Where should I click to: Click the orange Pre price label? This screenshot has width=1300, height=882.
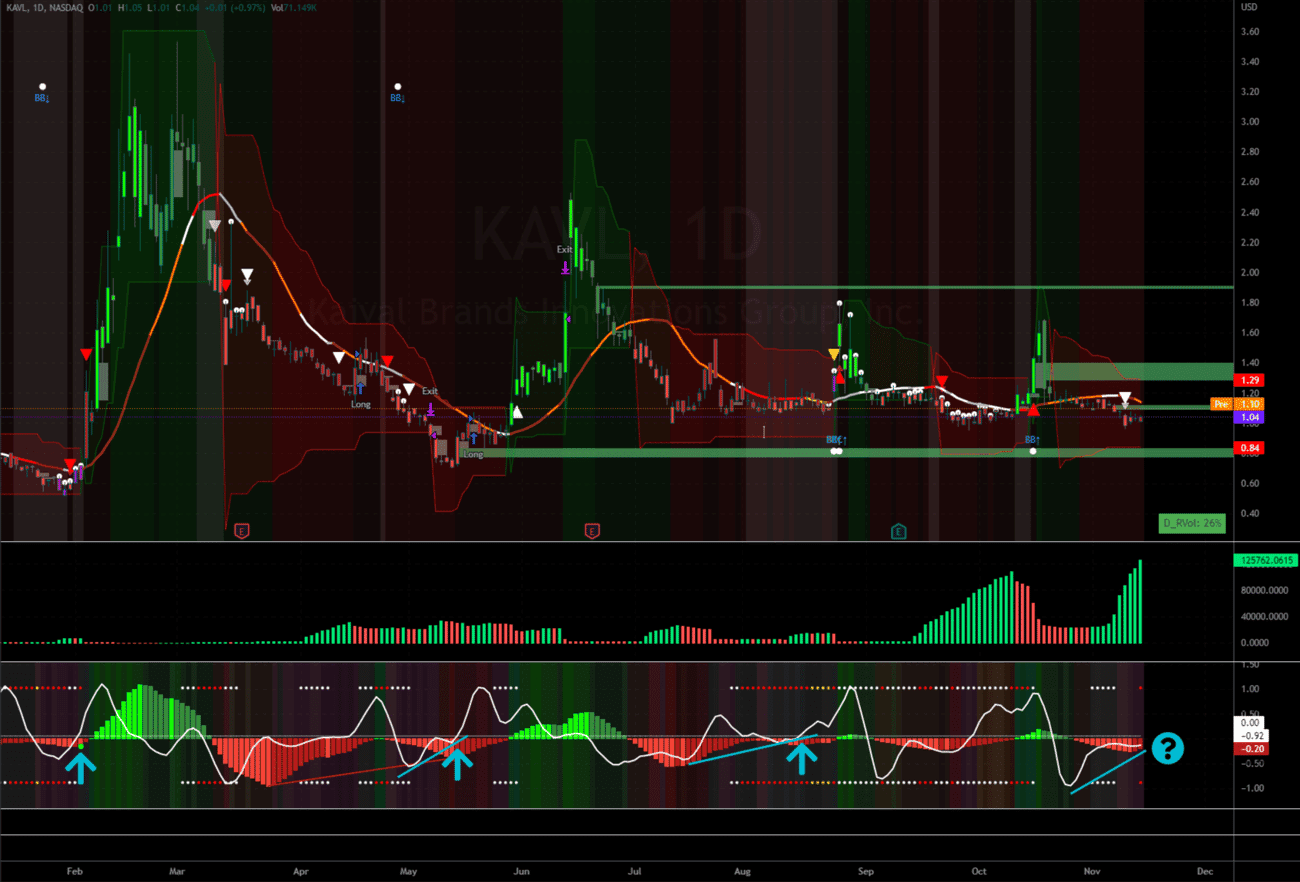tap(1220, 404)
